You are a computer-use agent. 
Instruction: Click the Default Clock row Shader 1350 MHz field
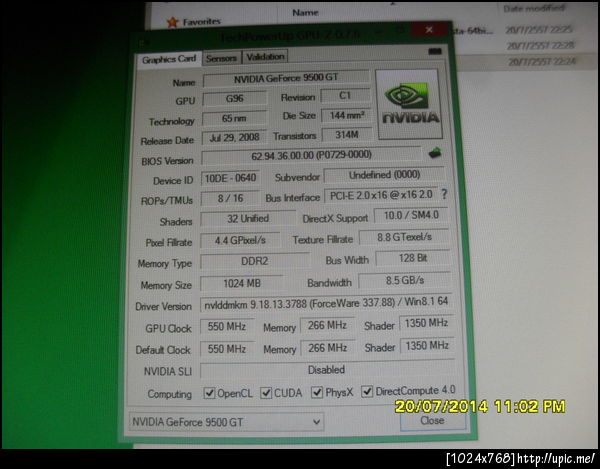point(427,346)
